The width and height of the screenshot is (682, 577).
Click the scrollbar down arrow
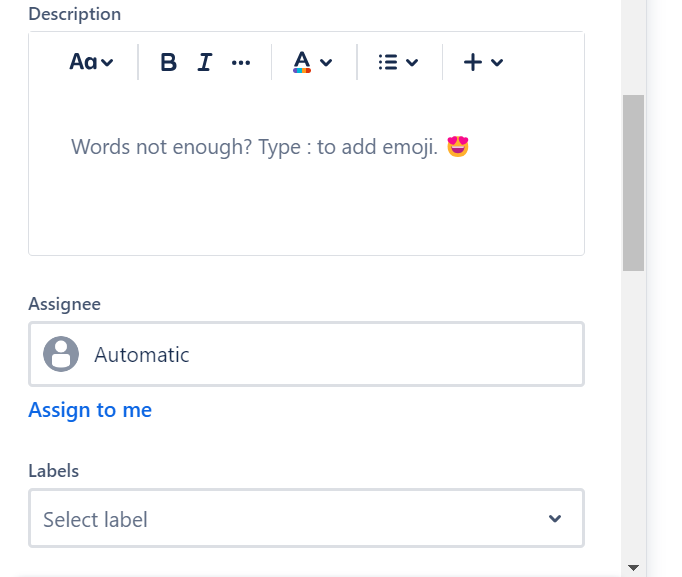(633, 567)
